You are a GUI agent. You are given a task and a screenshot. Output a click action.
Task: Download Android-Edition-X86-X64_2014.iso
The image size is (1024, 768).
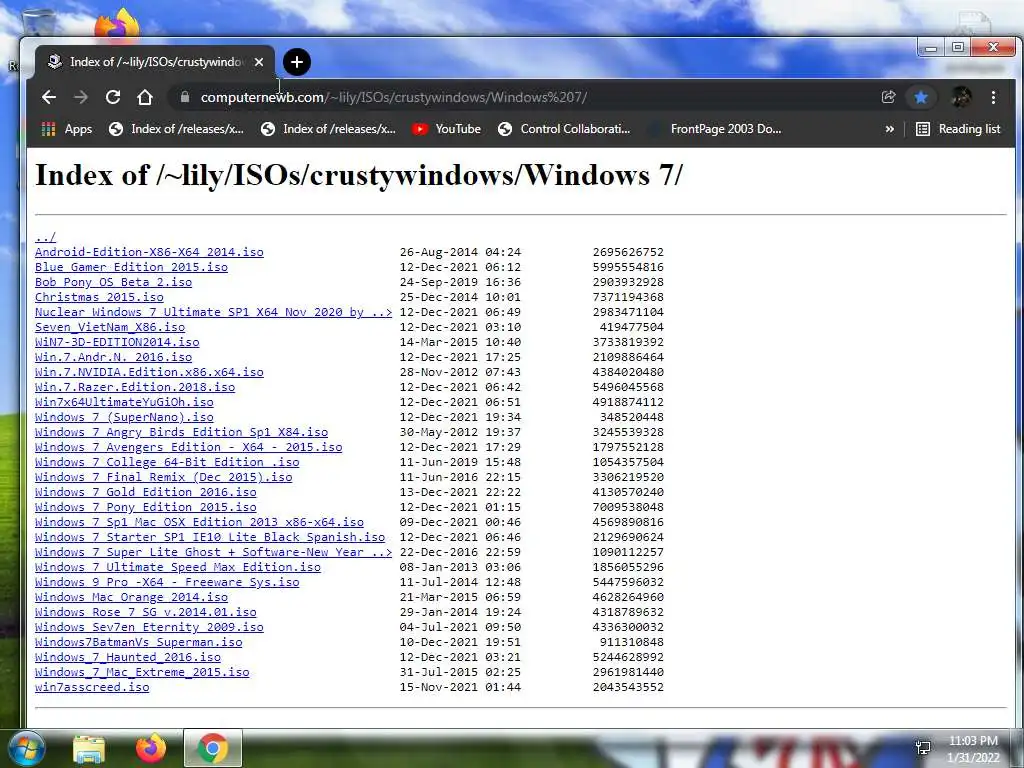pos(150,252)
